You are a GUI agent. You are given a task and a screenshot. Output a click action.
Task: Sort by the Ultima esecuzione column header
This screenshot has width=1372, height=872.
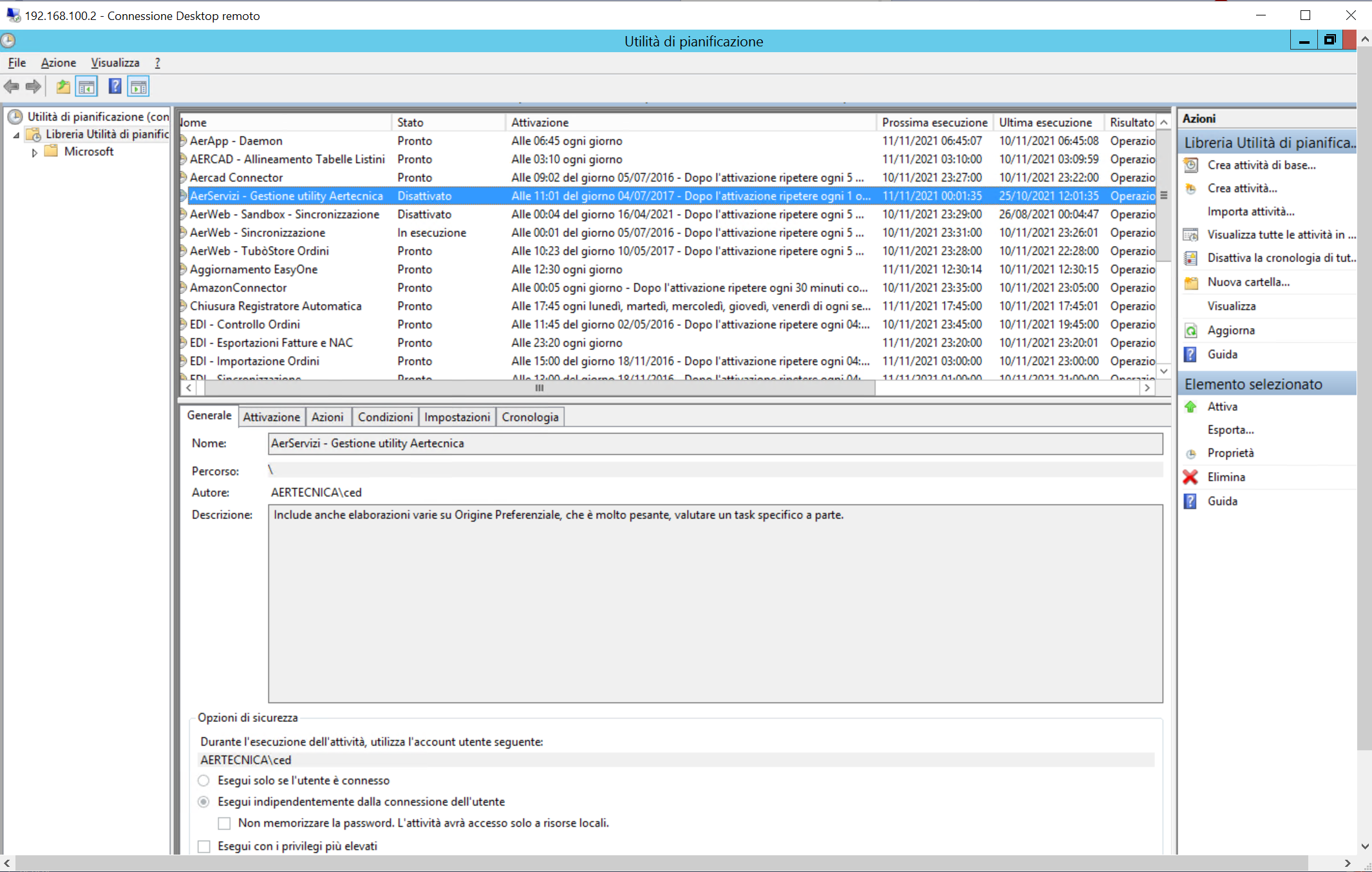(1048, 122)
